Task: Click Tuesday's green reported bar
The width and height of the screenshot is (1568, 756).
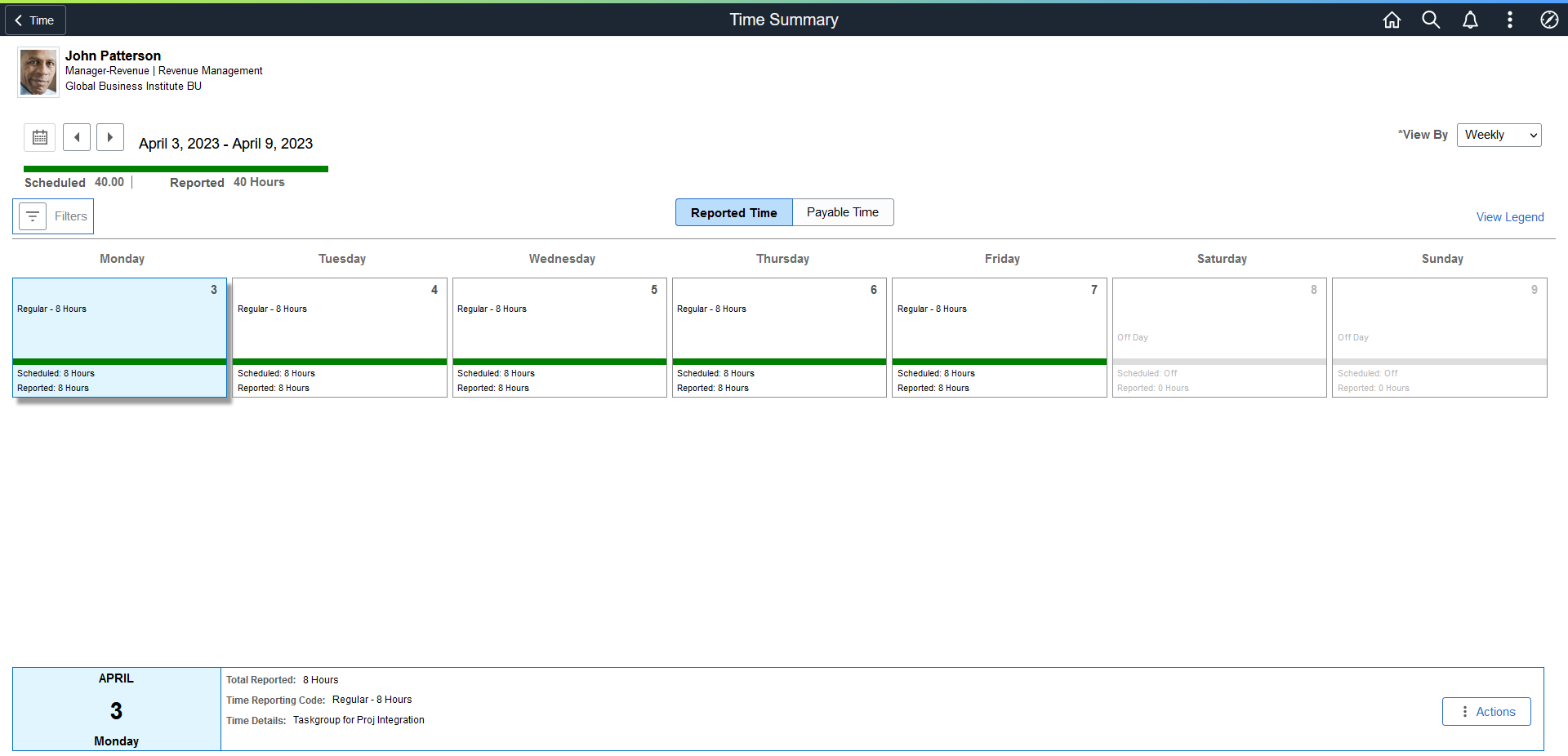Action: pos(340,362)
